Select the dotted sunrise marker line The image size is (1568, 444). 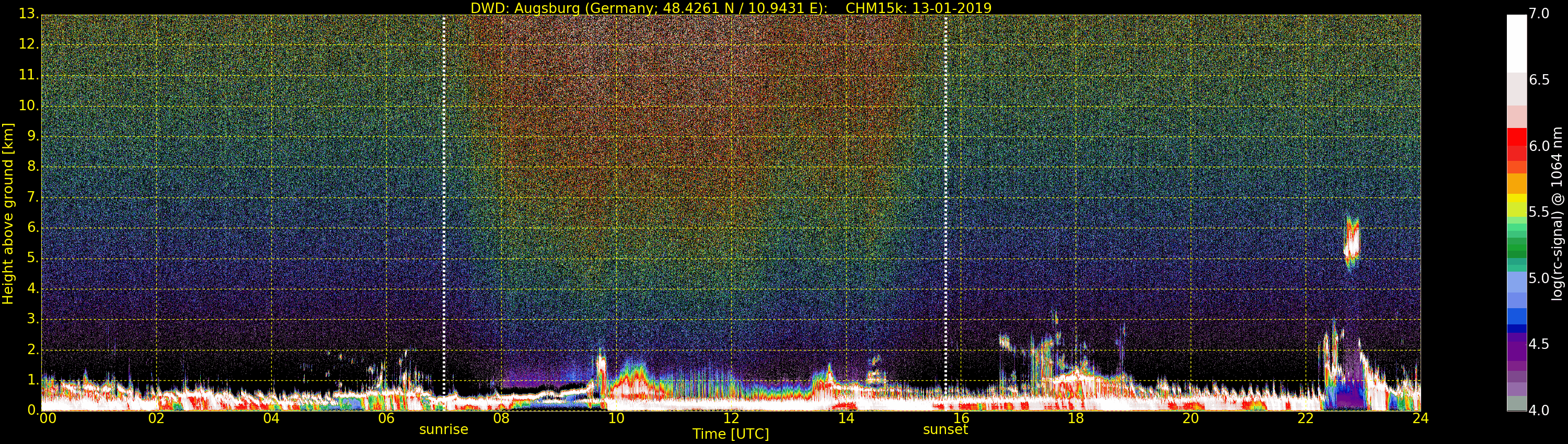pos(444,213)
